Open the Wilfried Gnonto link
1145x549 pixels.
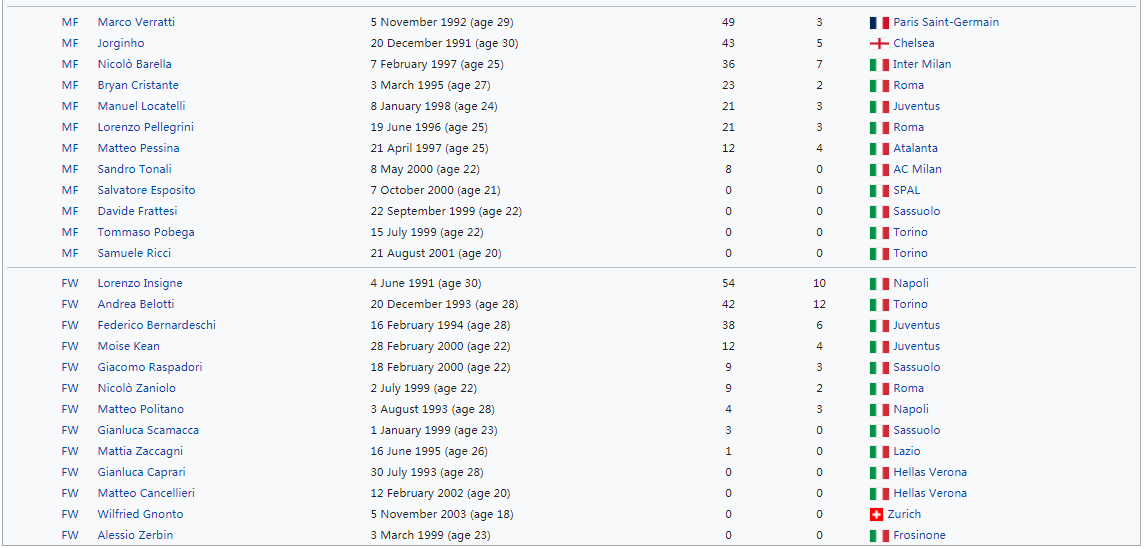[x=140, y=515]
